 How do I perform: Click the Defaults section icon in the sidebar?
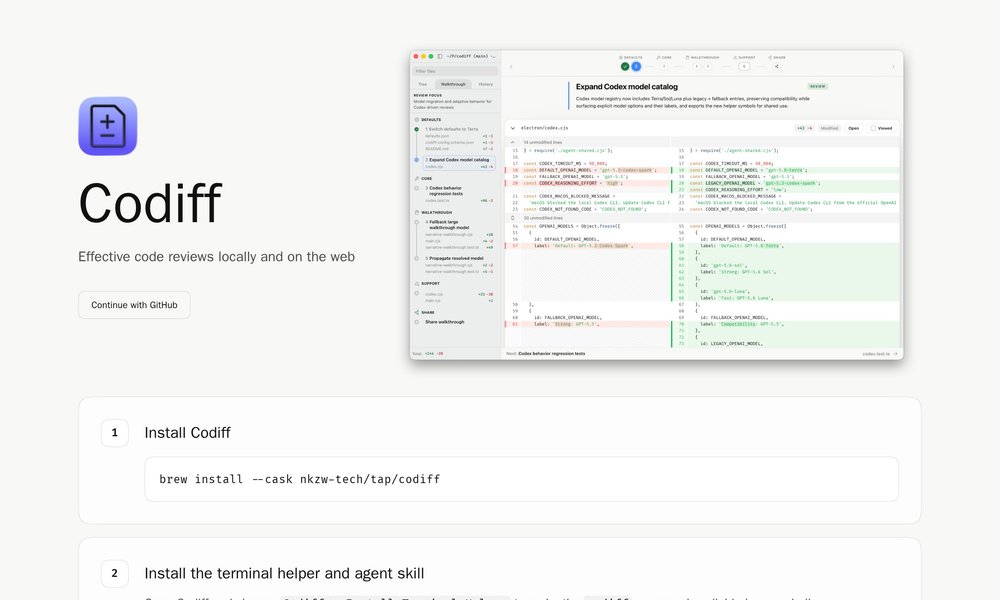(x=416, y=120)
